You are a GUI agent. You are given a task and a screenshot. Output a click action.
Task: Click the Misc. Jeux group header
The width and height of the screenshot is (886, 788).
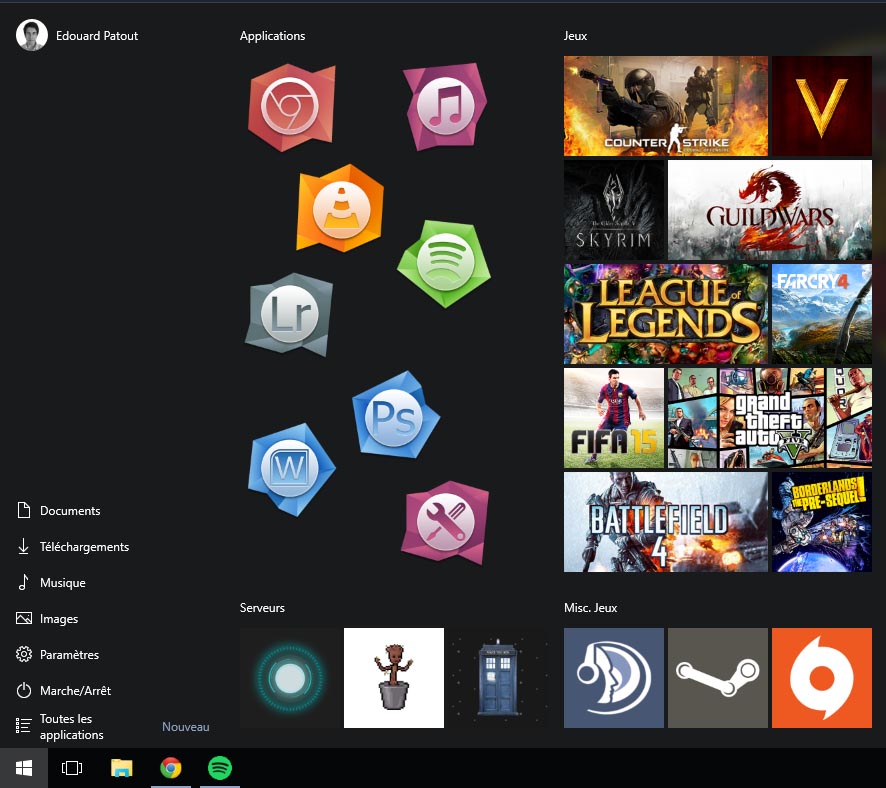click(590, 608)
